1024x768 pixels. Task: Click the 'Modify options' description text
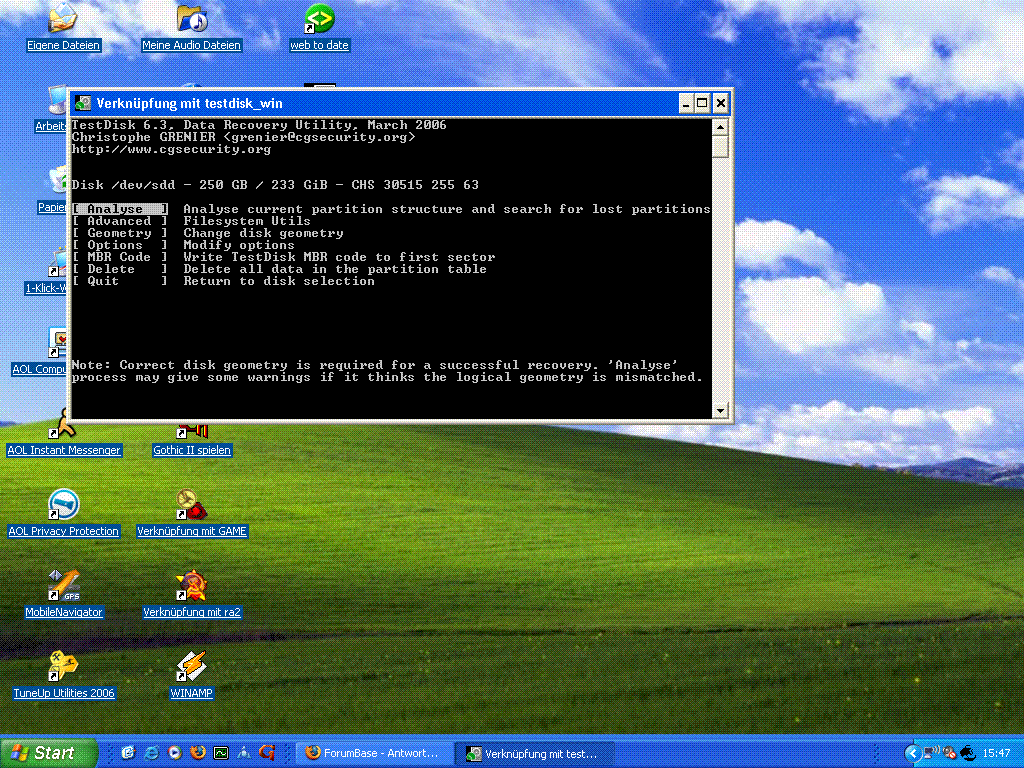click(x=239, y=245)
